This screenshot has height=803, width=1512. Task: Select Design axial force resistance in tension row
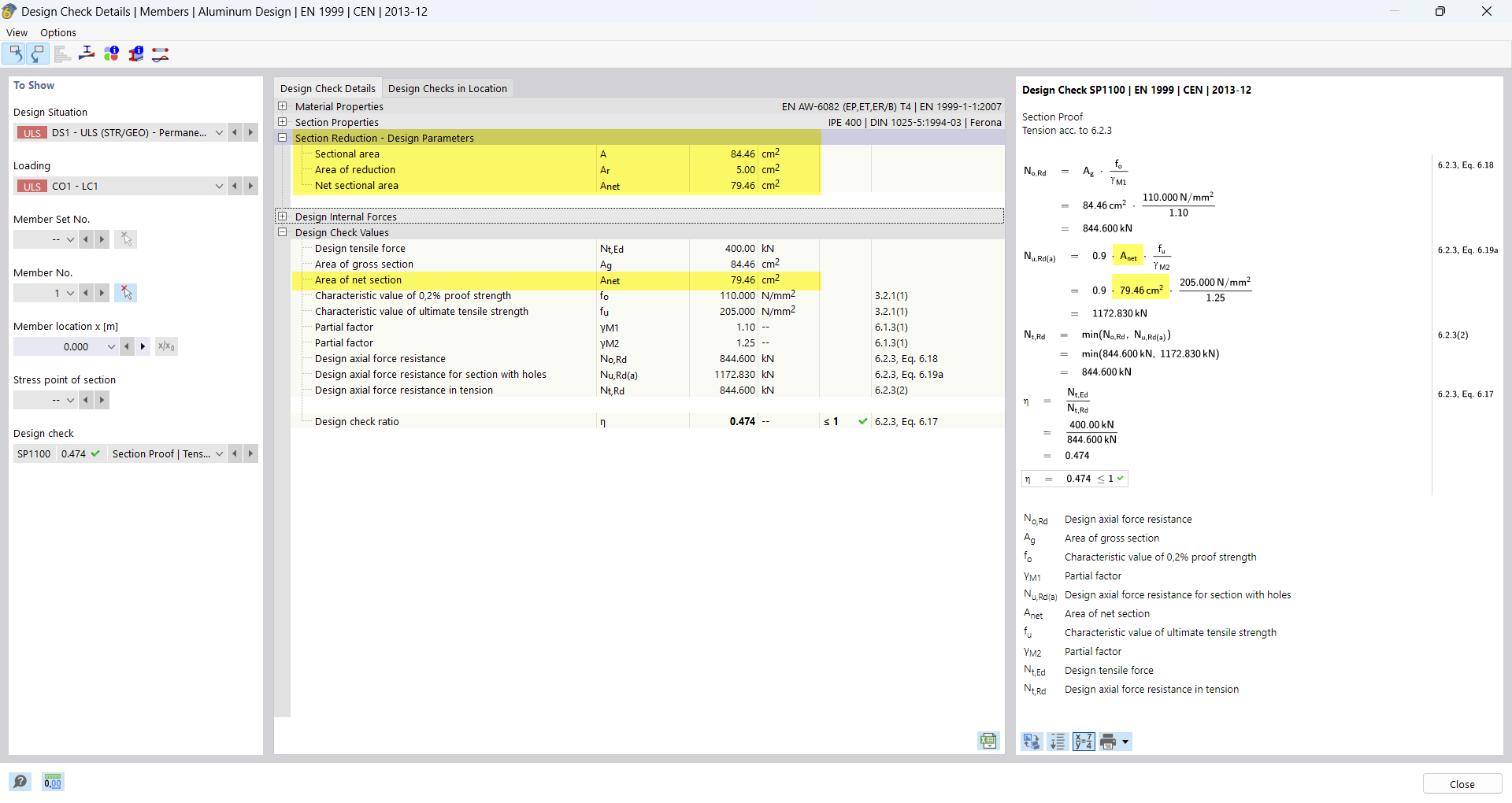point(647,390)
